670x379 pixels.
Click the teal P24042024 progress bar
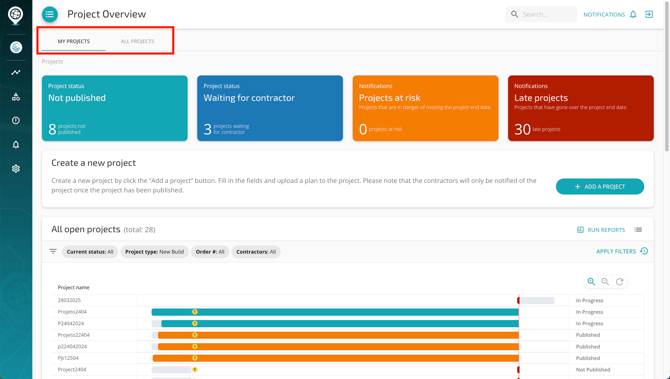coord(340,323)
